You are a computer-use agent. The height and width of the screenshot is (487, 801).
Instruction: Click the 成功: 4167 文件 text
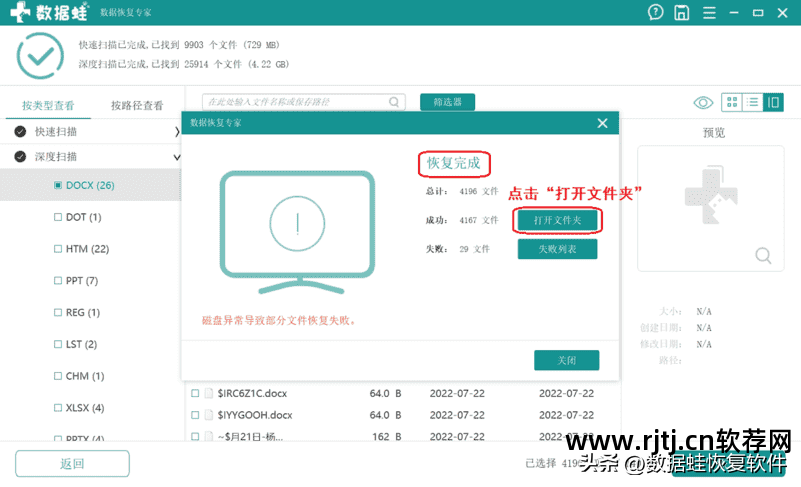coord(462,220)
